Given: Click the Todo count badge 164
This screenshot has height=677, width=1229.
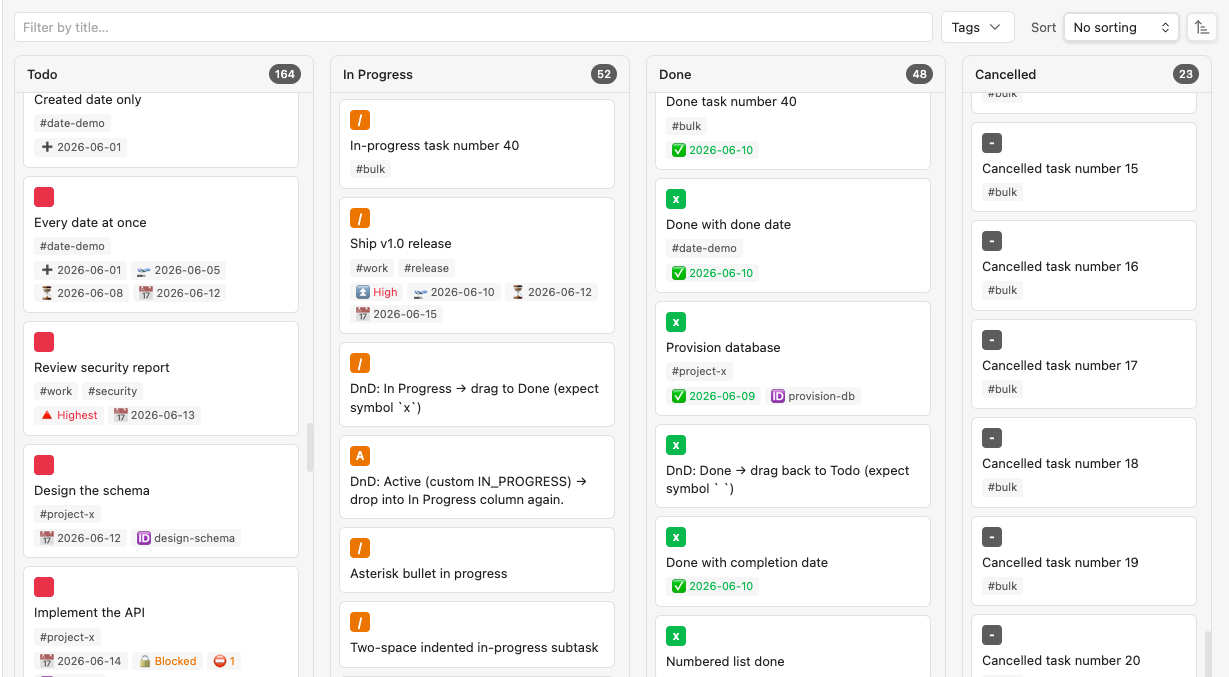Looking at the screenshot, I should (285, 74).
